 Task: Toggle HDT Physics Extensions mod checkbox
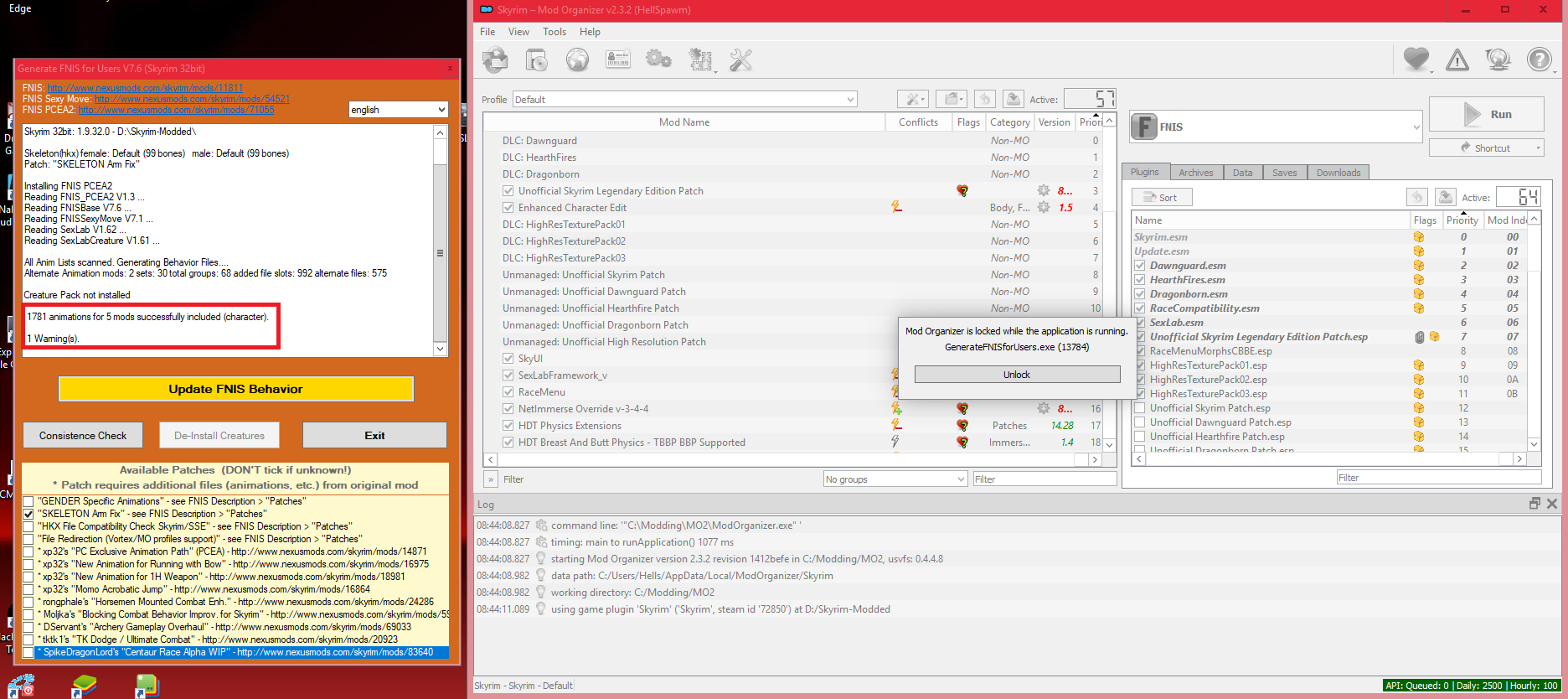[508, 426]
